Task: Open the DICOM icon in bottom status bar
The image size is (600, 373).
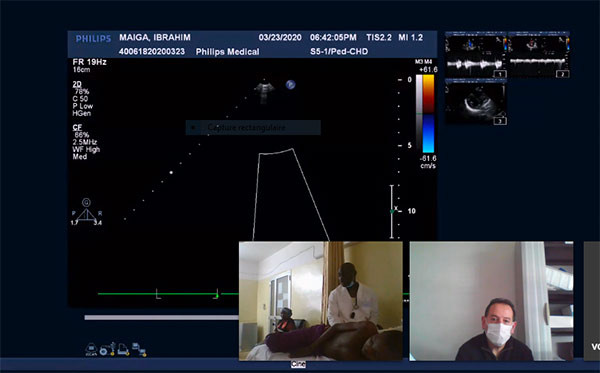Action: (91, 349)
